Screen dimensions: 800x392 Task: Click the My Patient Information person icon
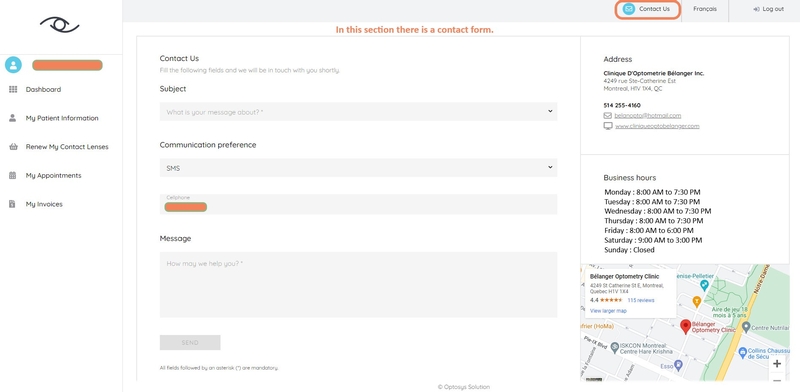[x=13, y=118]
